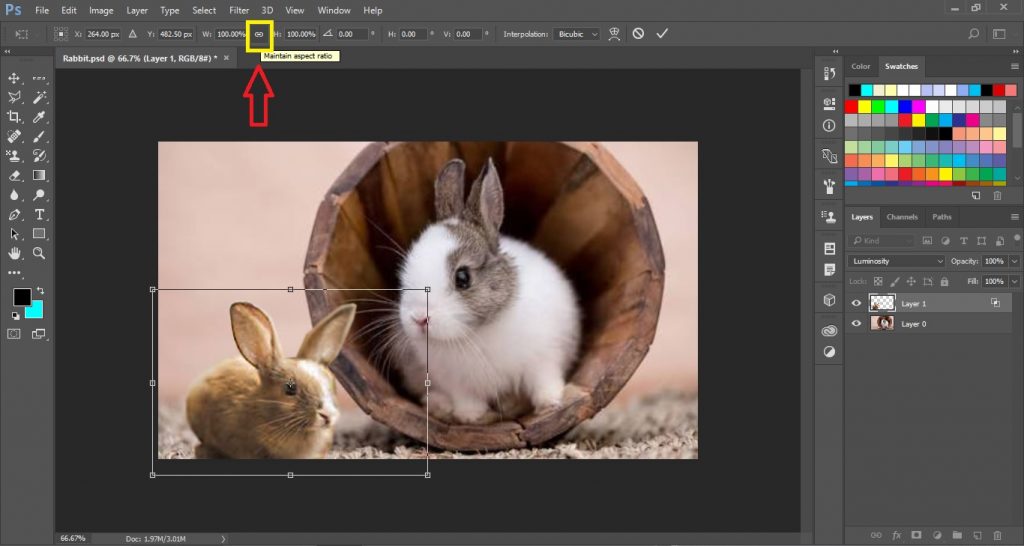The width and height of the screenshot is (1024, 546).
Task: Open the Luminosity blend mode dropdown
Action: click(897, 261)
